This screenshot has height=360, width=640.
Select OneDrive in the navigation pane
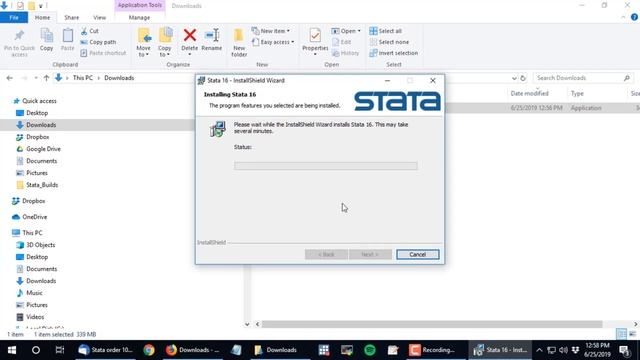(35, 217)
